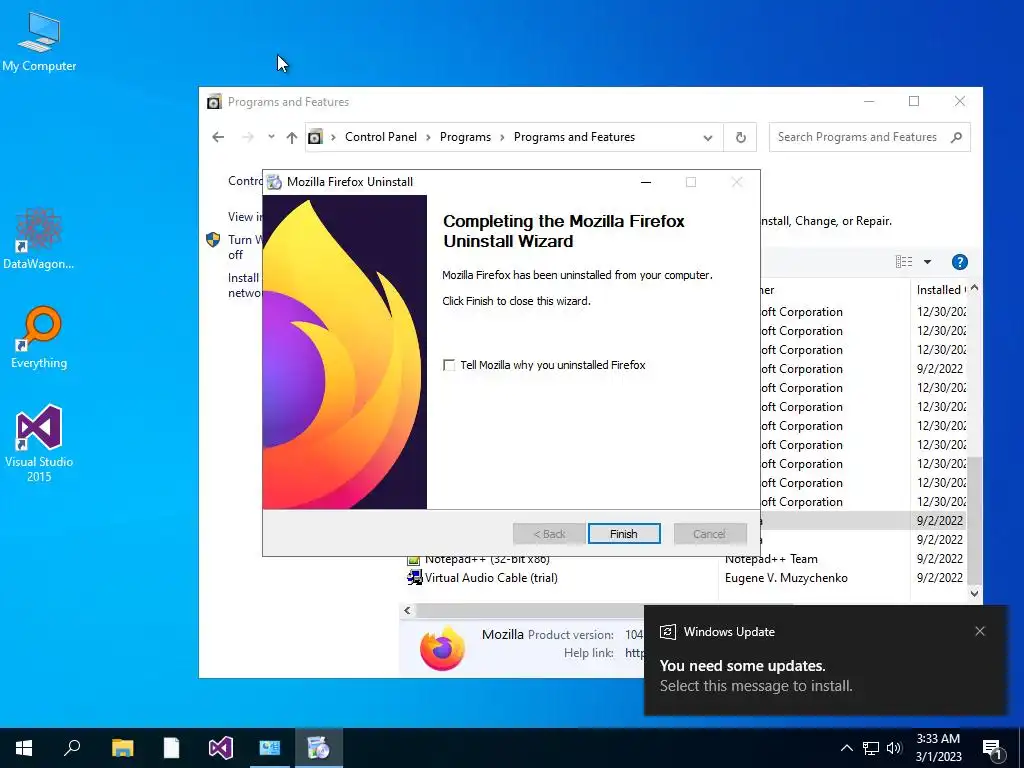The width and height of the screenshot is (1024, 768).
Task: Click Programs and Features breadcrumb segment
Action: 574,137
